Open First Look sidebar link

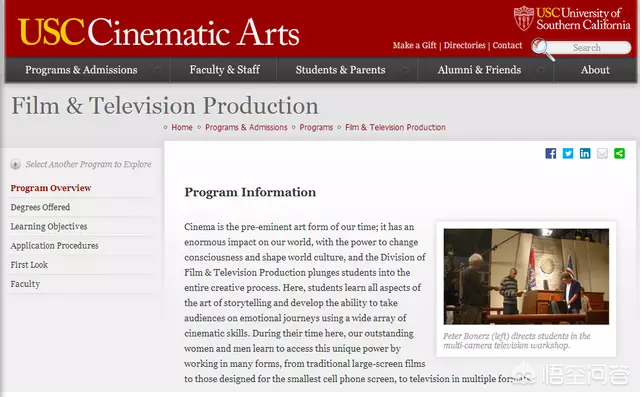tap(29, 265)
